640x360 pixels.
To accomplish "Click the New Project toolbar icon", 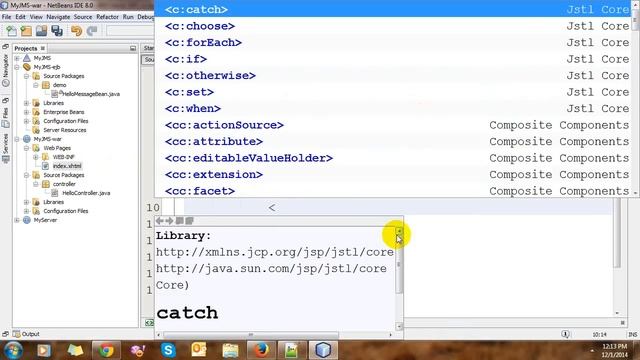I will [27, 31].
